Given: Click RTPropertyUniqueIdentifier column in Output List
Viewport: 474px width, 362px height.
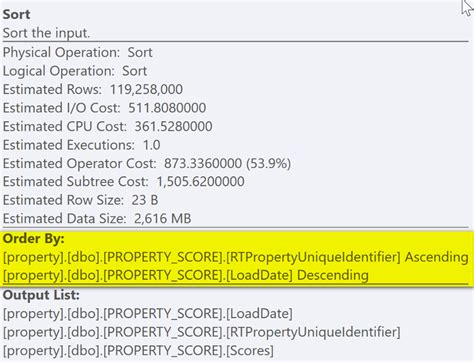Looking at the screenshot, I should pos(202,332).
